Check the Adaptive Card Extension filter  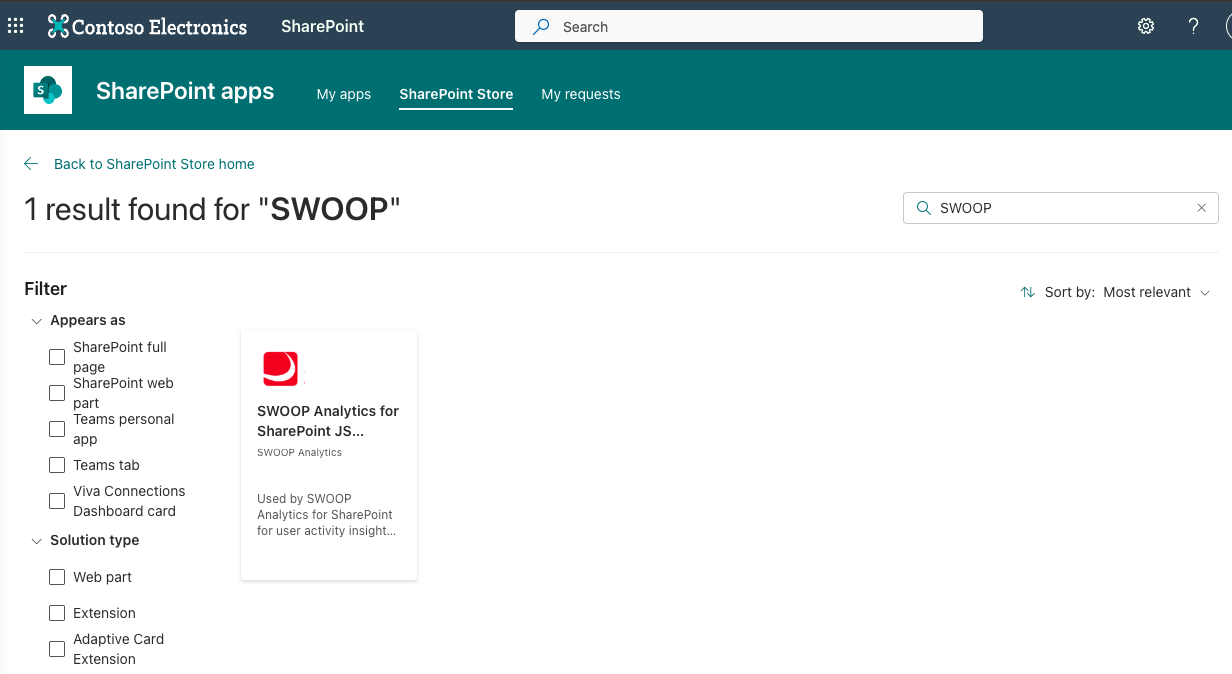coord(57,649)
